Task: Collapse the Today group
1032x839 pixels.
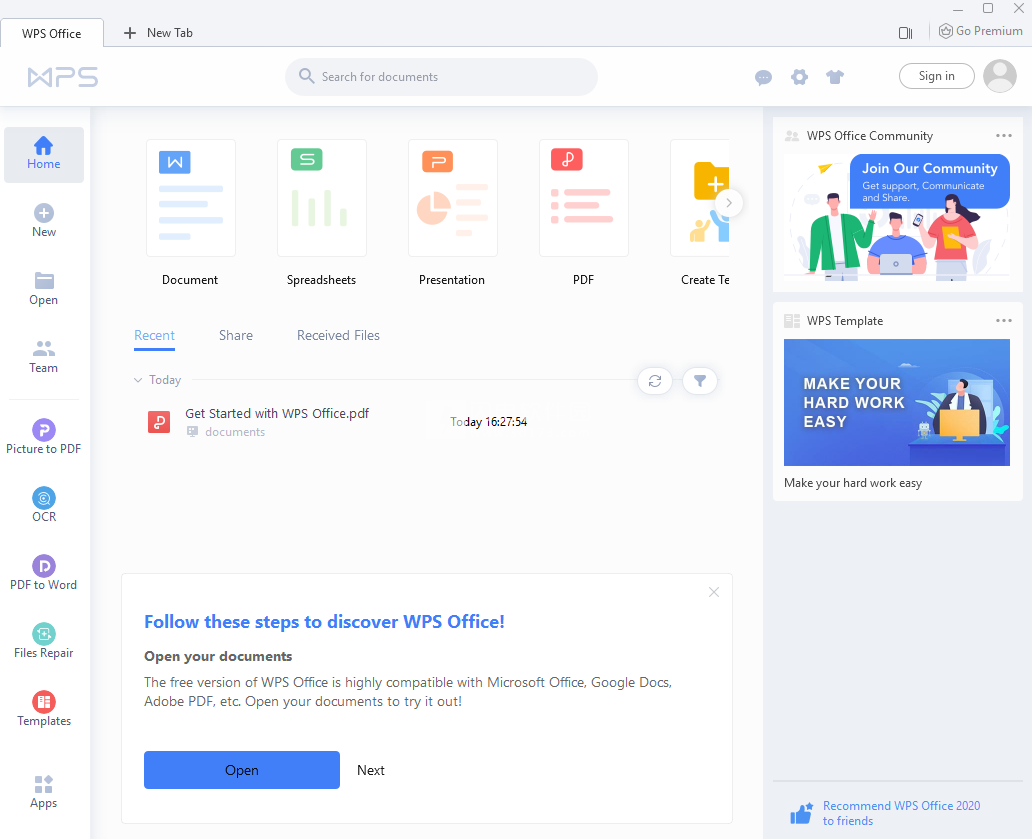Action: coord(138,380)
